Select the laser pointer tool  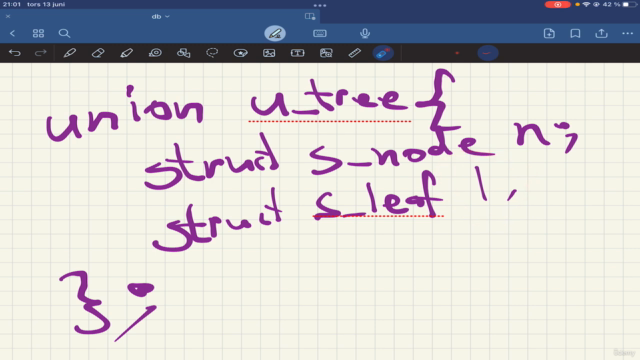pyautogui.click(x=383, y=53)
